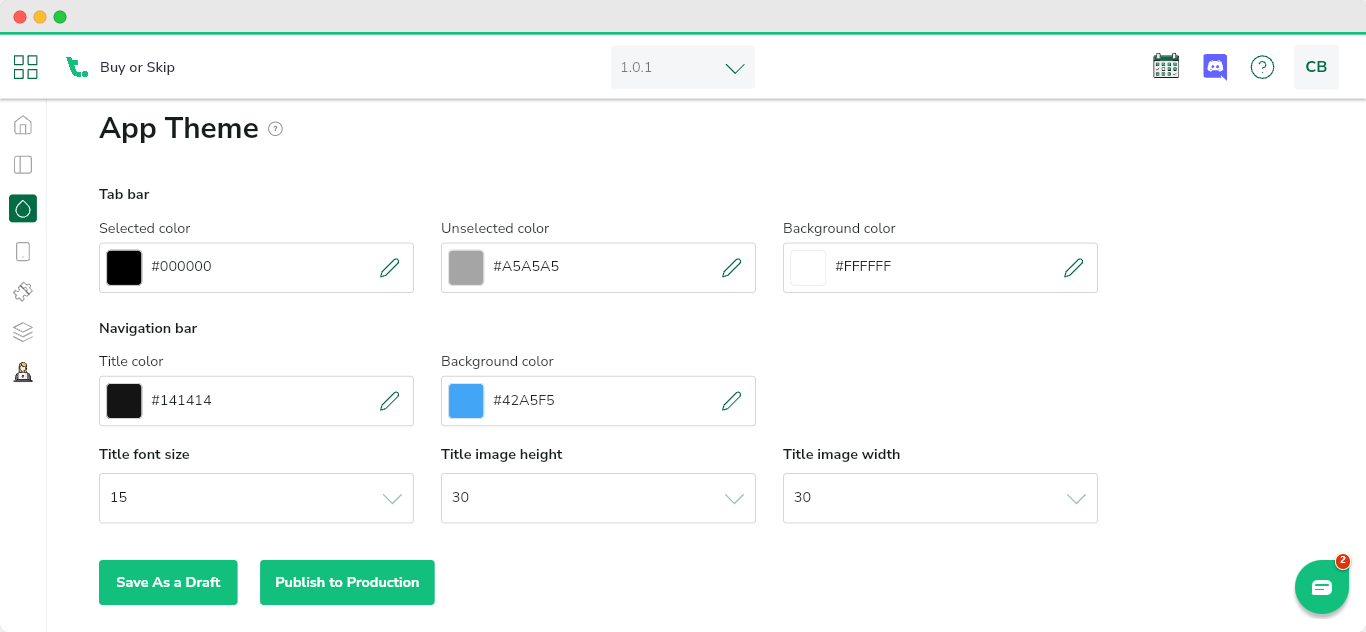The height and width of the screenshot is (632, 1366).
Task: Click the blue #42A5F5 color swatch
Action: click(x=466, y=401)
